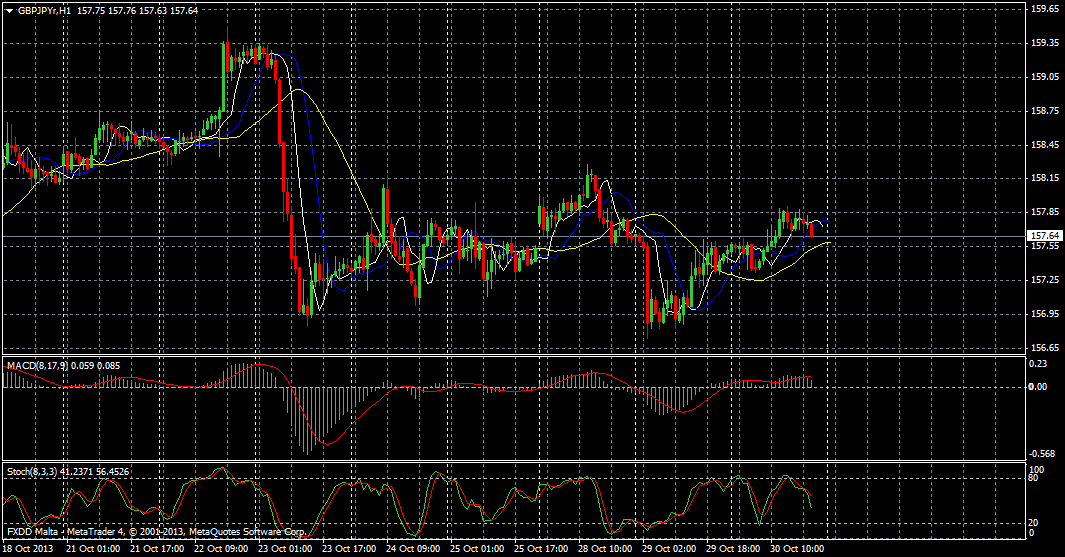
Task: Click the MACD zero level label 0.00
Action: [1038, 387]
